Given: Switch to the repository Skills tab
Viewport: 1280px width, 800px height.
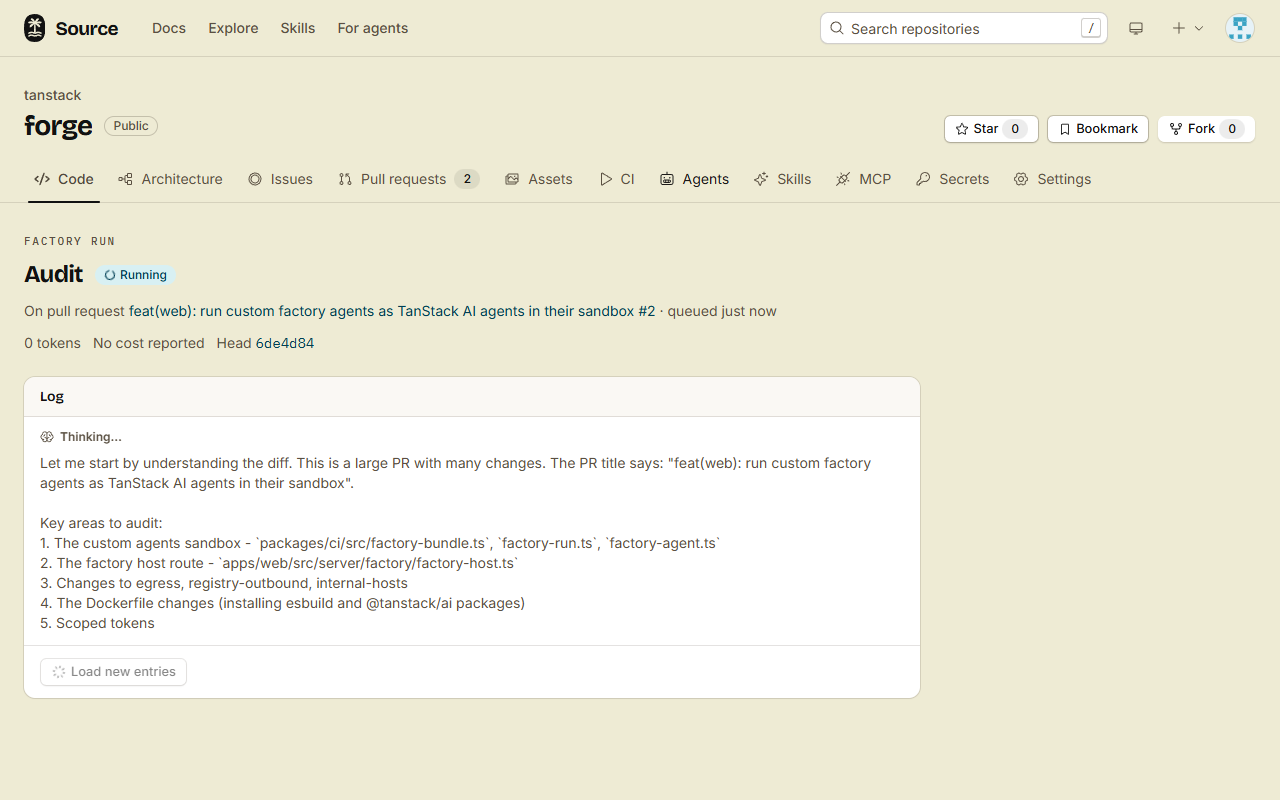Looking at the screenshot, I should tap(782, 179).
